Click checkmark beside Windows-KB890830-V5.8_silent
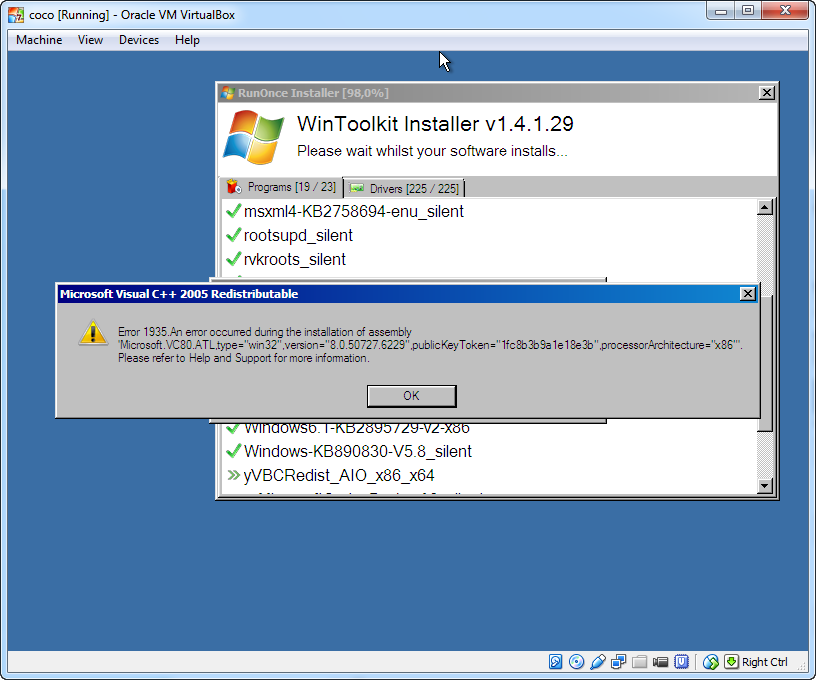Screen dimensions: 816x680 [234, 451]
